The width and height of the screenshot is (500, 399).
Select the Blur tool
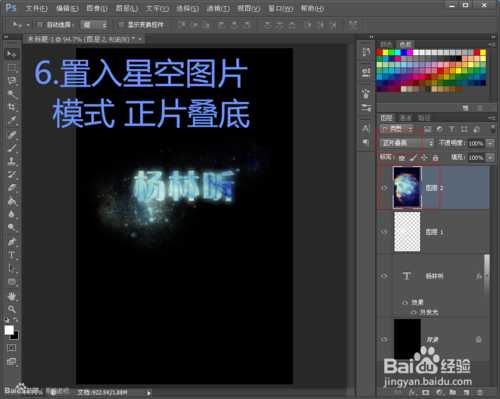tap(12, 214)
